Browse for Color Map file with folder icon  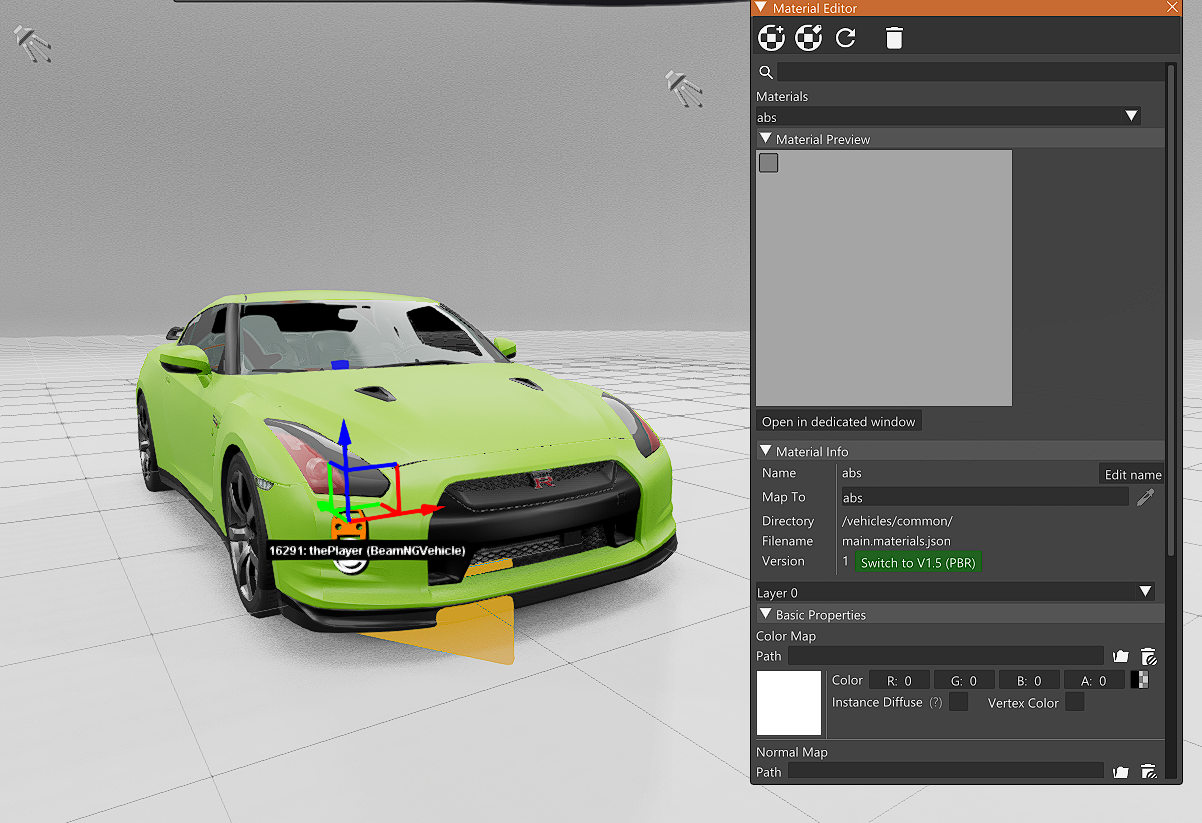(1120, 656)
